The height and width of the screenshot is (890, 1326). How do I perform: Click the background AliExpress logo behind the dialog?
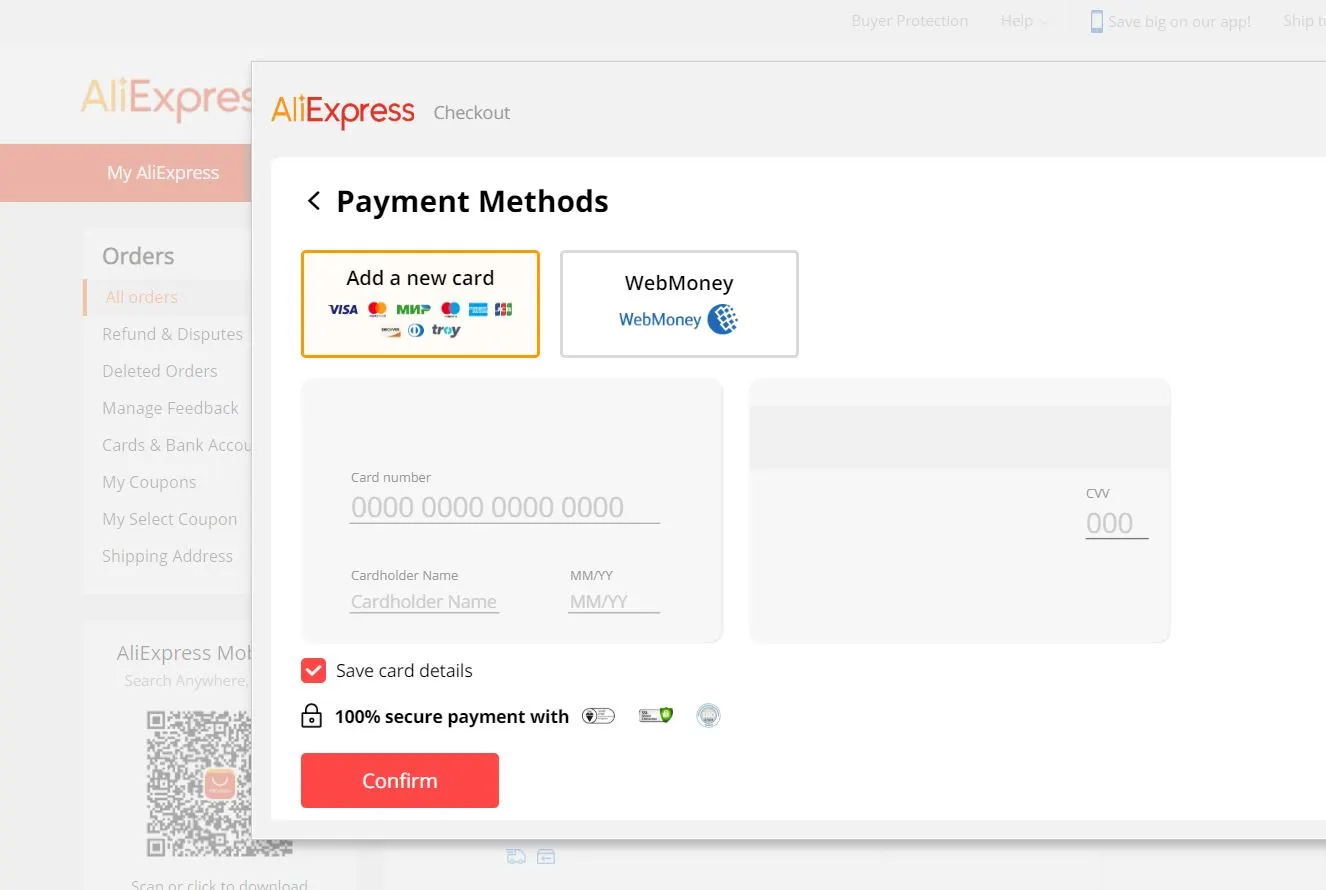(x=166, y=98)
